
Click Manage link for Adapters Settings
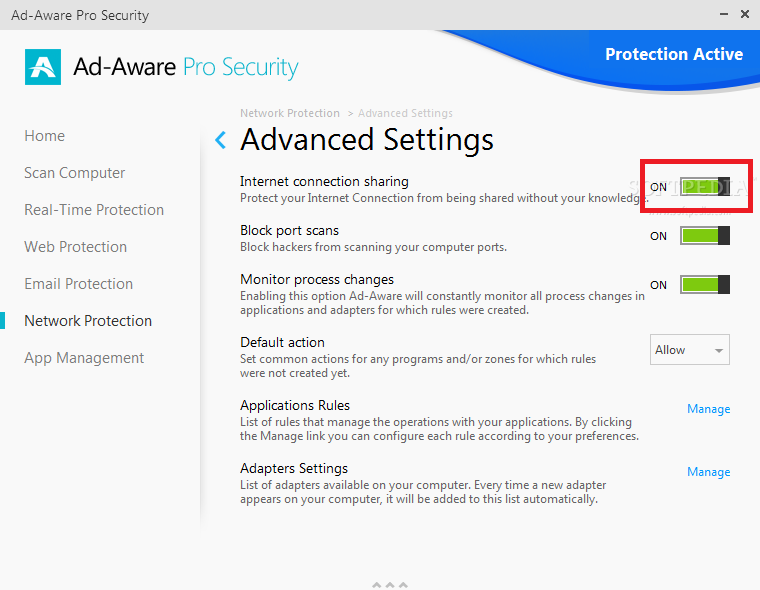coord(708,472)
